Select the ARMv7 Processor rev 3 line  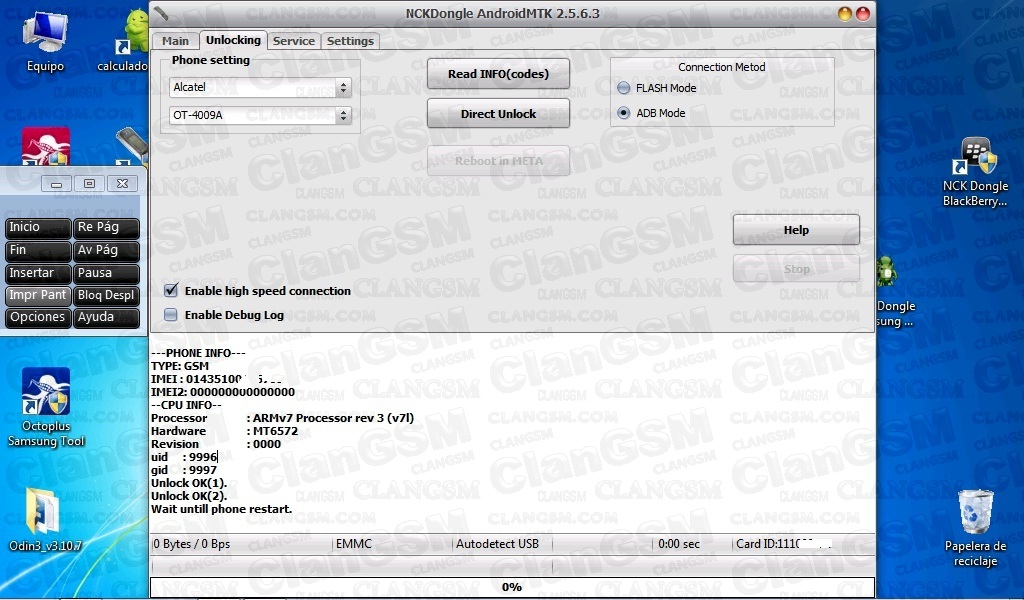(x=282, y=418)
